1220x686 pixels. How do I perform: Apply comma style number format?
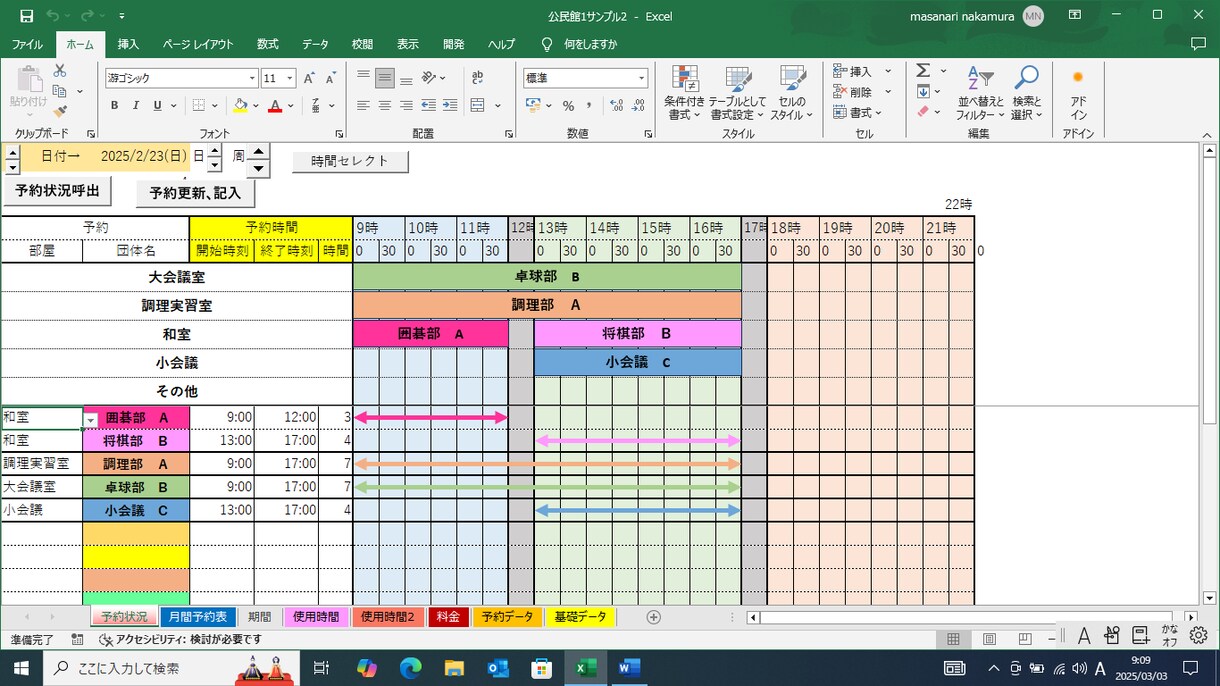point(589,105)
